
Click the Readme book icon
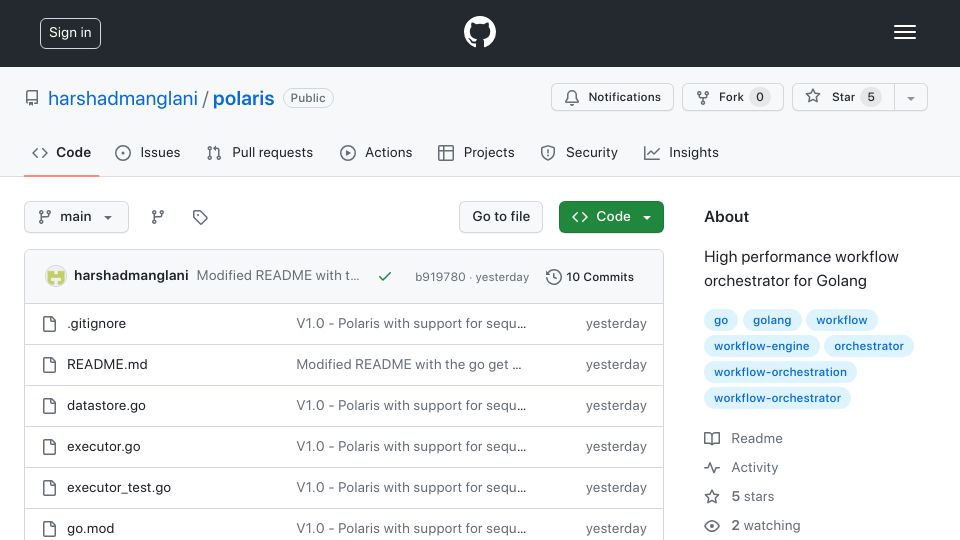[712, 438]
